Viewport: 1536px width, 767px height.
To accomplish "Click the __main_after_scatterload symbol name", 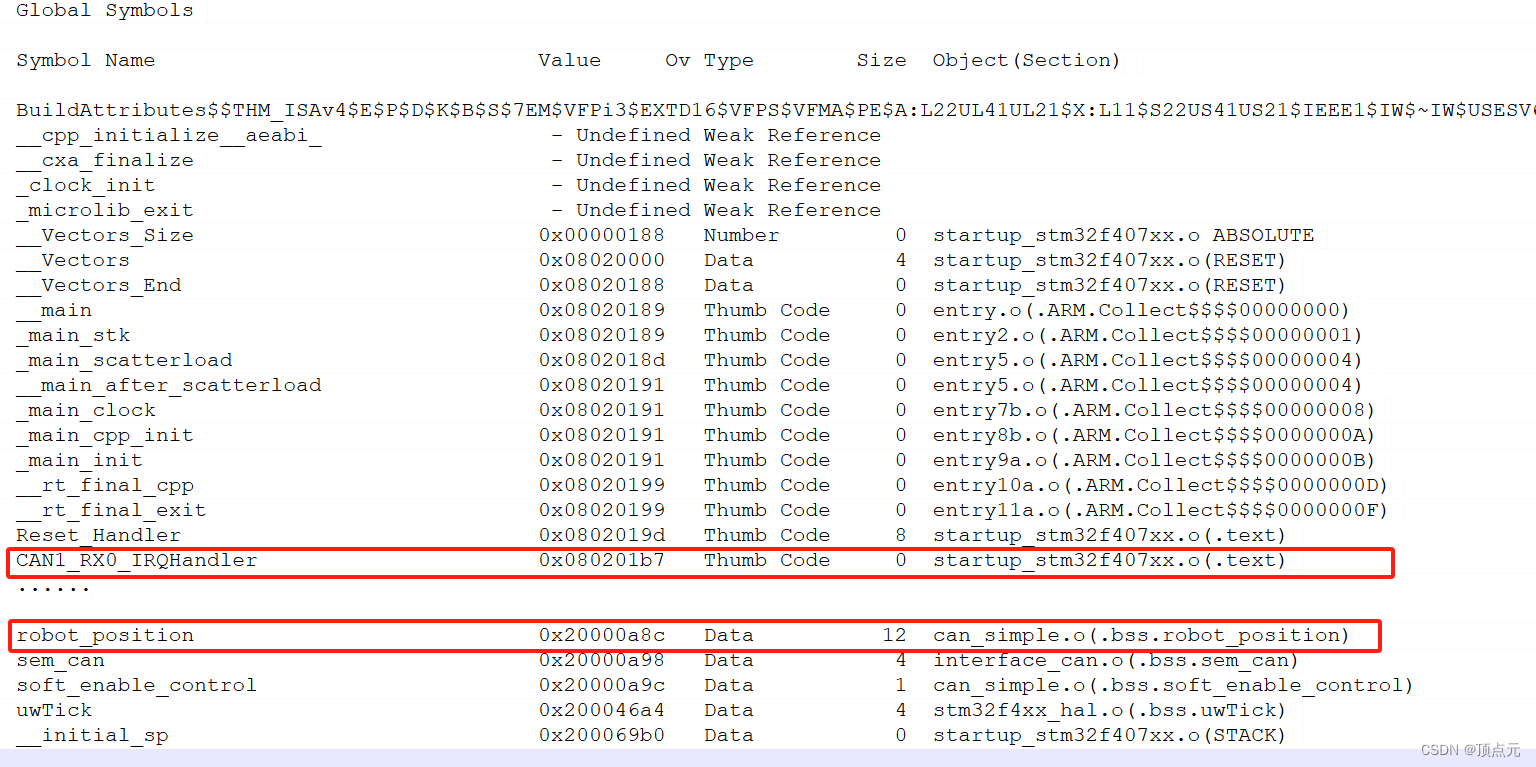I will click(x=169, y=385).
